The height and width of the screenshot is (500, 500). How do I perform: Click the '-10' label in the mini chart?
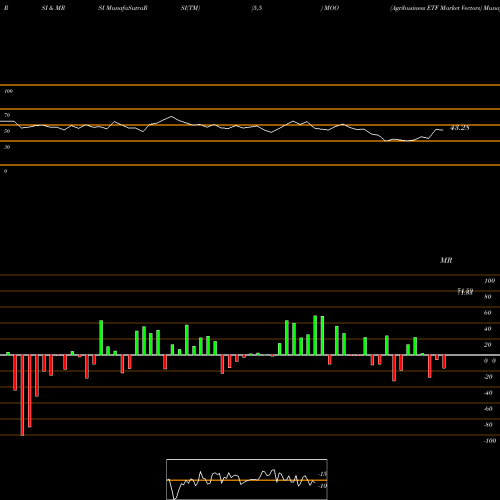[x=323, y=486]
